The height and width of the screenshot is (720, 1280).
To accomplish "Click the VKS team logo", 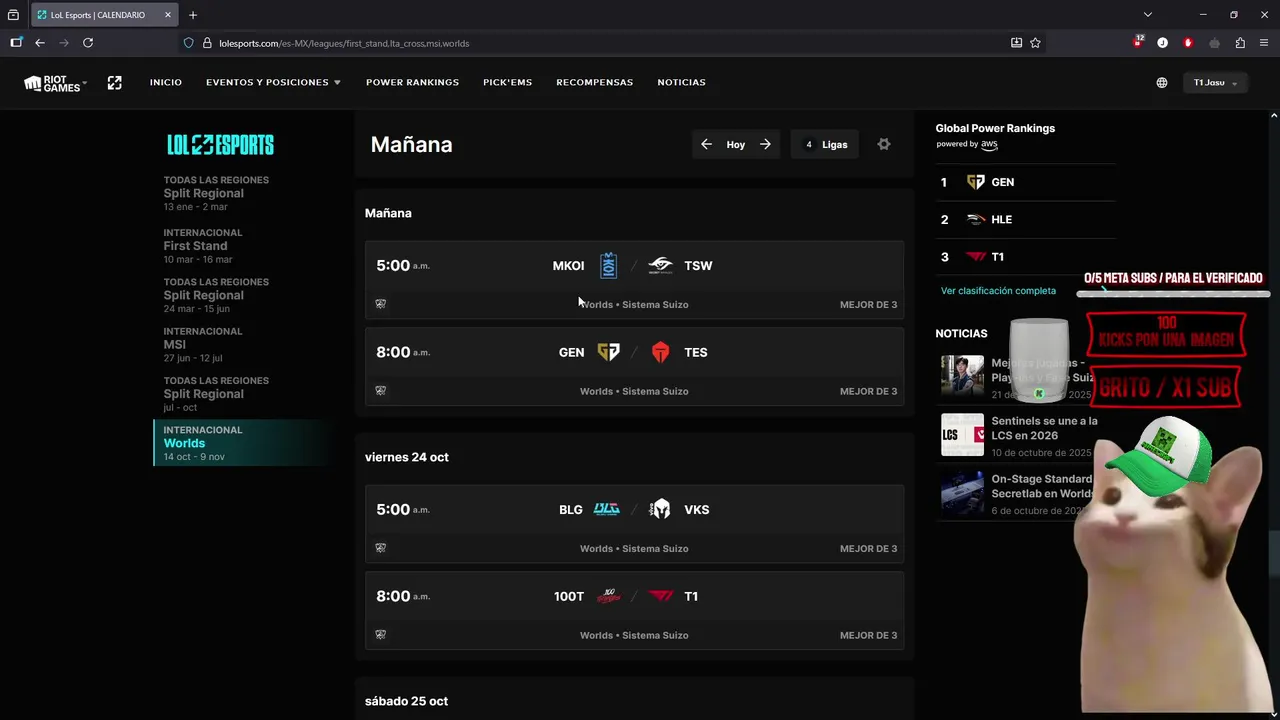I will (x=660, y=509).
